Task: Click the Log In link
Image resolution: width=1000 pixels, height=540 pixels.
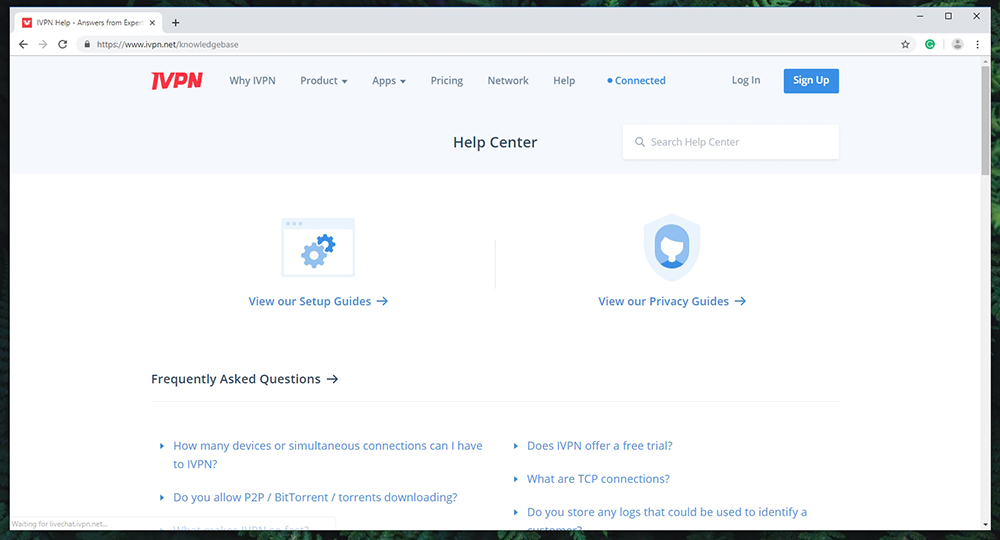Action: click(x=746, y=80)
